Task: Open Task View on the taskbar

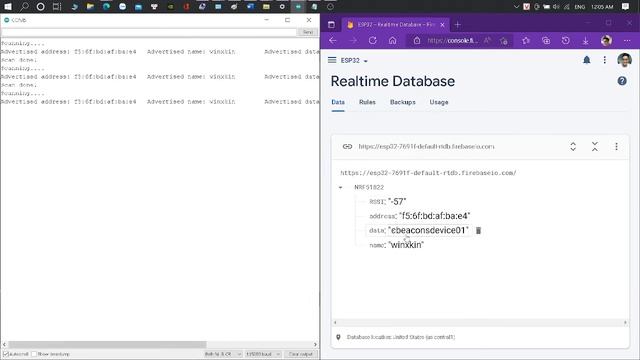Action: pyautogui.click(x=57, y=7)
